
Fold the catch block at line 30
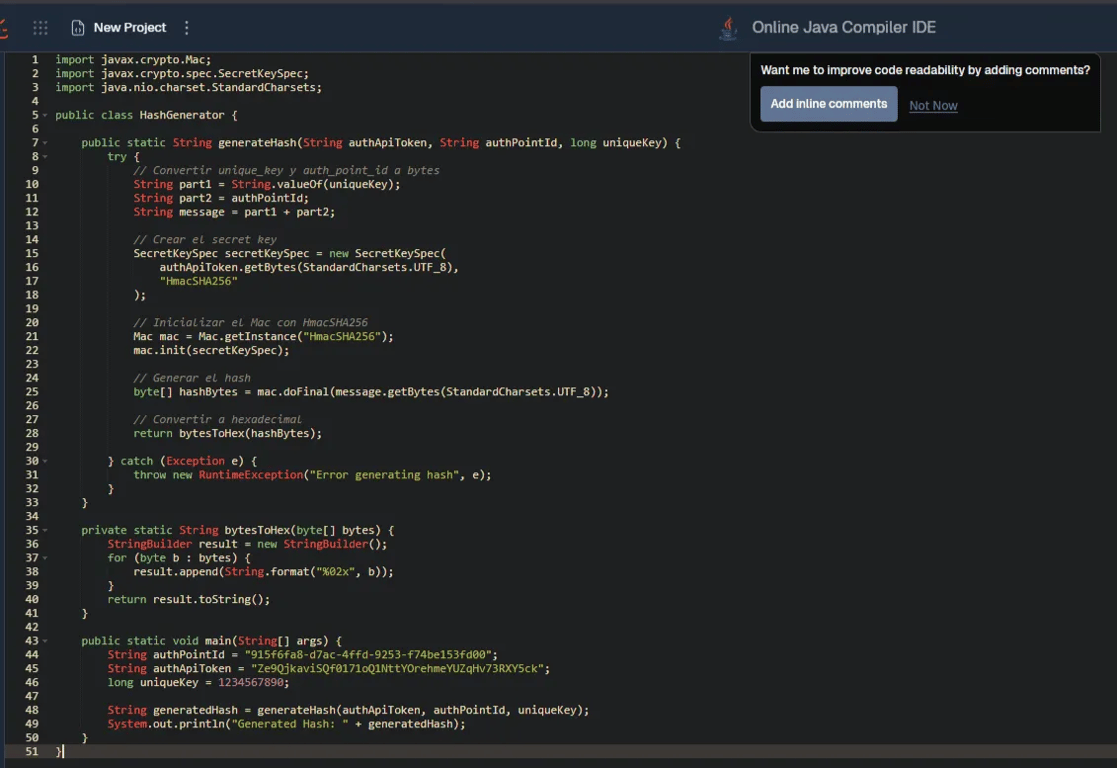pyautogui.click(x=45, y=461)
